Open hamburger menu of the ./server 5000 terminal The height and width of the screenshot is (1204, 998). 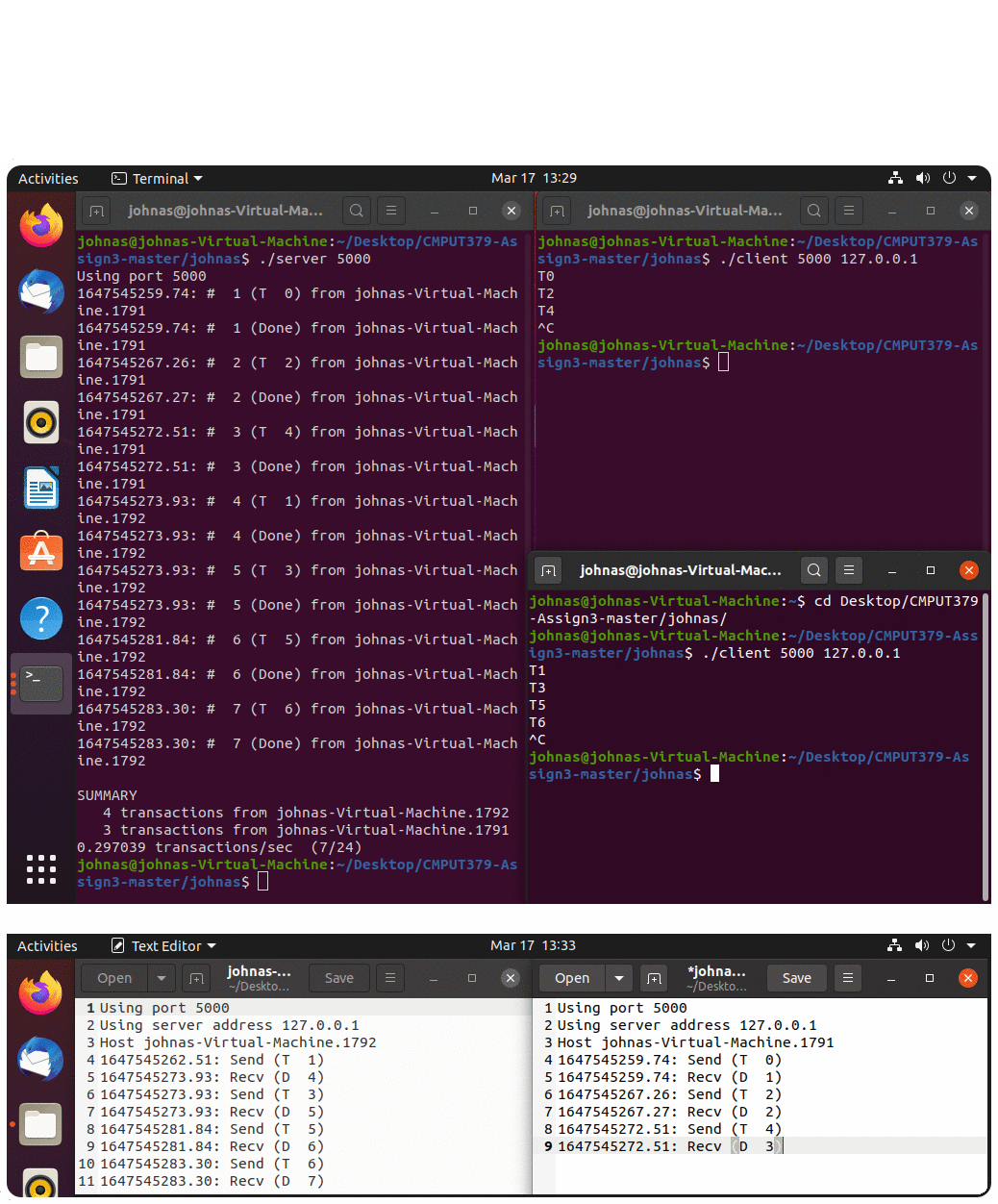pos(390,211)
